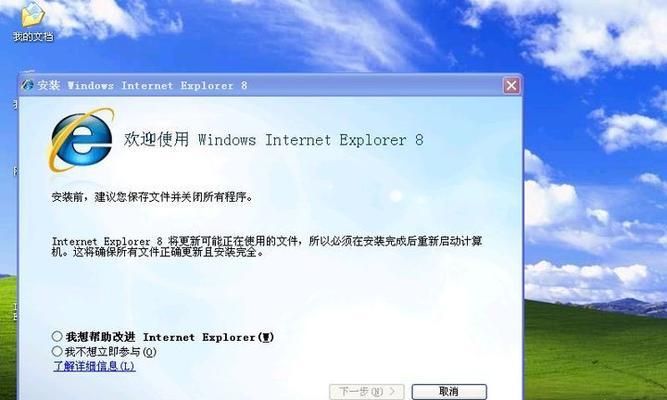Image resolution: width=667 pixels, height=400 pixels.
Task: Click the 安装前，建议您保存文件 text line
Action: pos(152,197)
